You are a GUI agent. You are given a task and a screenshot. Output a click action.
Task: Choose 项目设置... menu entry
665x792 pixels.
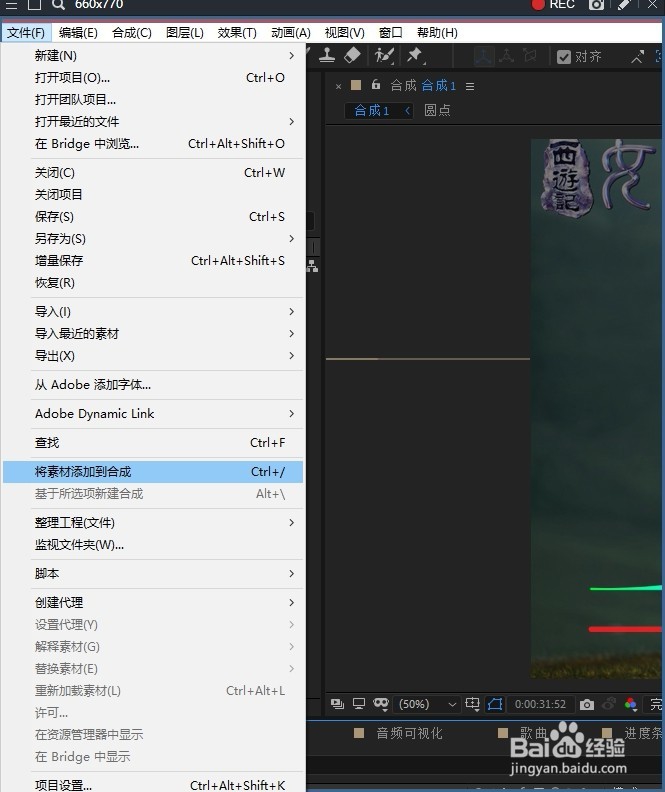(152, 785)
